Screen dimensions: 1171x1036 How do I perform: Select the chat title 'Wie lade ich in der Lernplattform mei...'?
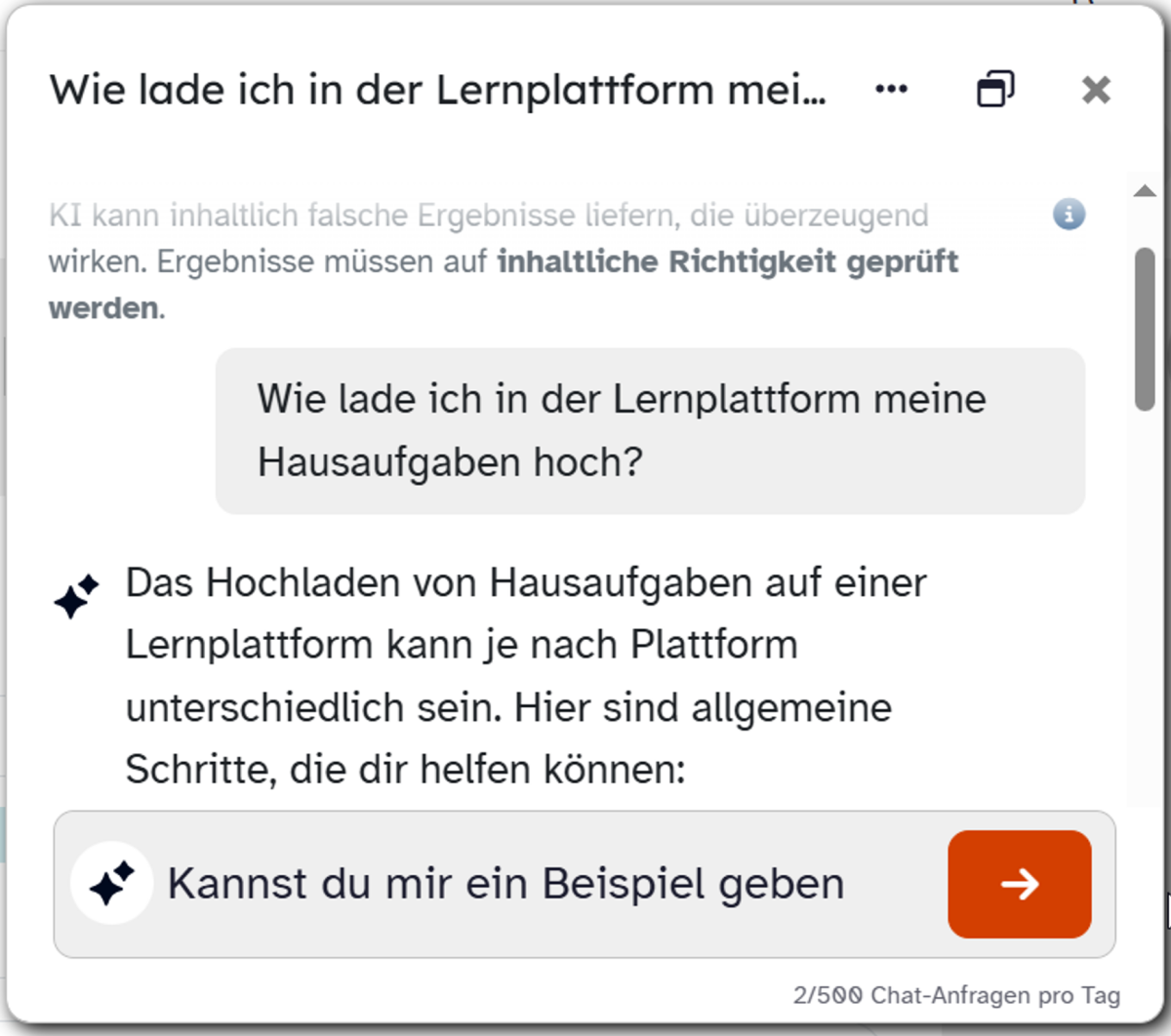click(x=437, y=90)
